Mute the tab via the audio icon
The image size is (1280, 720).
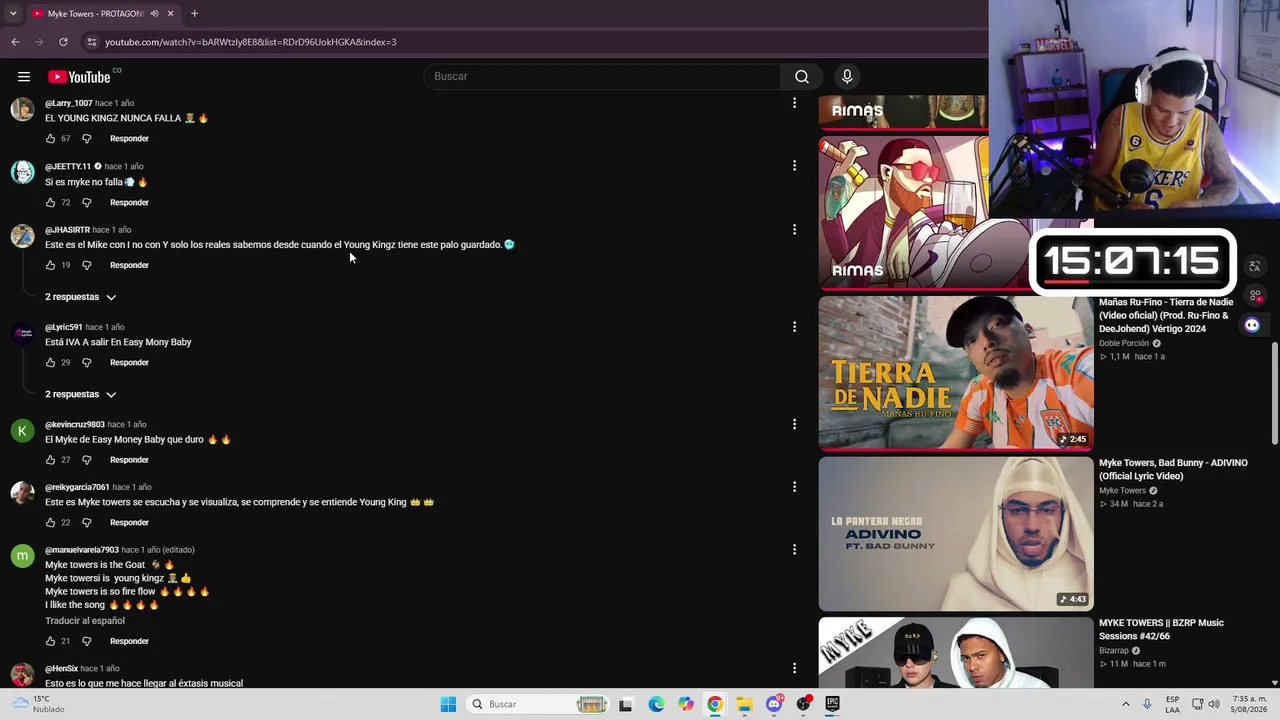tap(154, 14)
